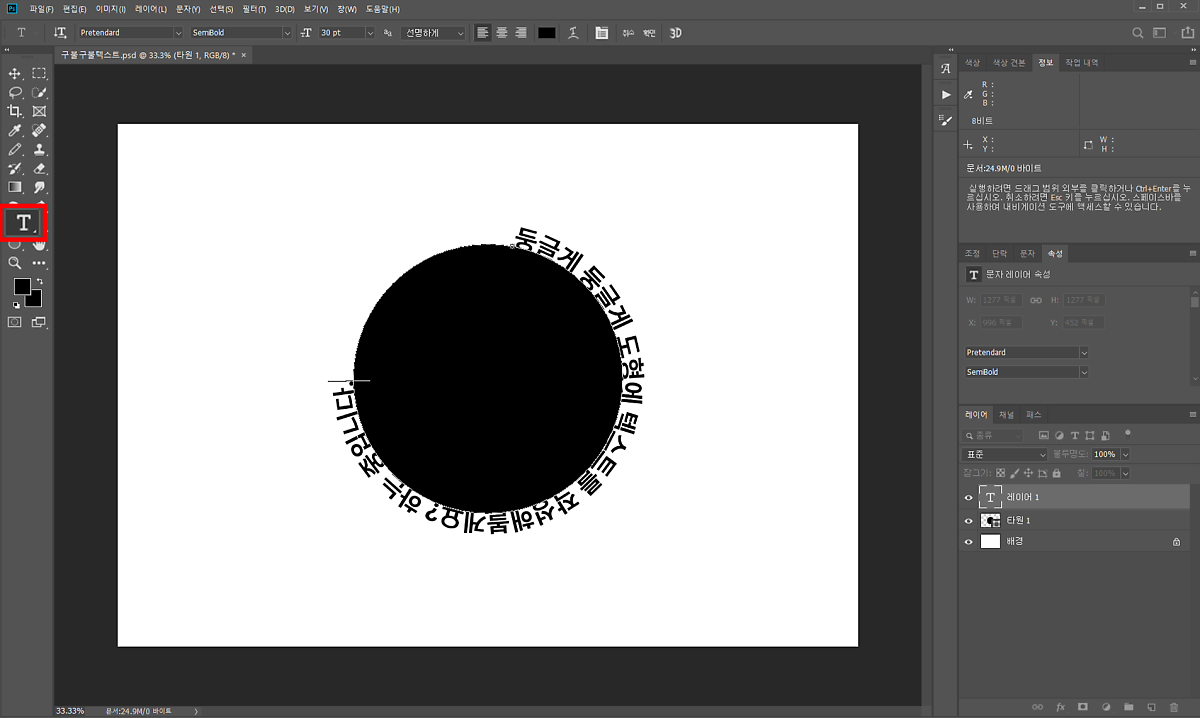Click the black text color swatch
The width and height of the screenshot is (1200, 718).
coord(546,33)
